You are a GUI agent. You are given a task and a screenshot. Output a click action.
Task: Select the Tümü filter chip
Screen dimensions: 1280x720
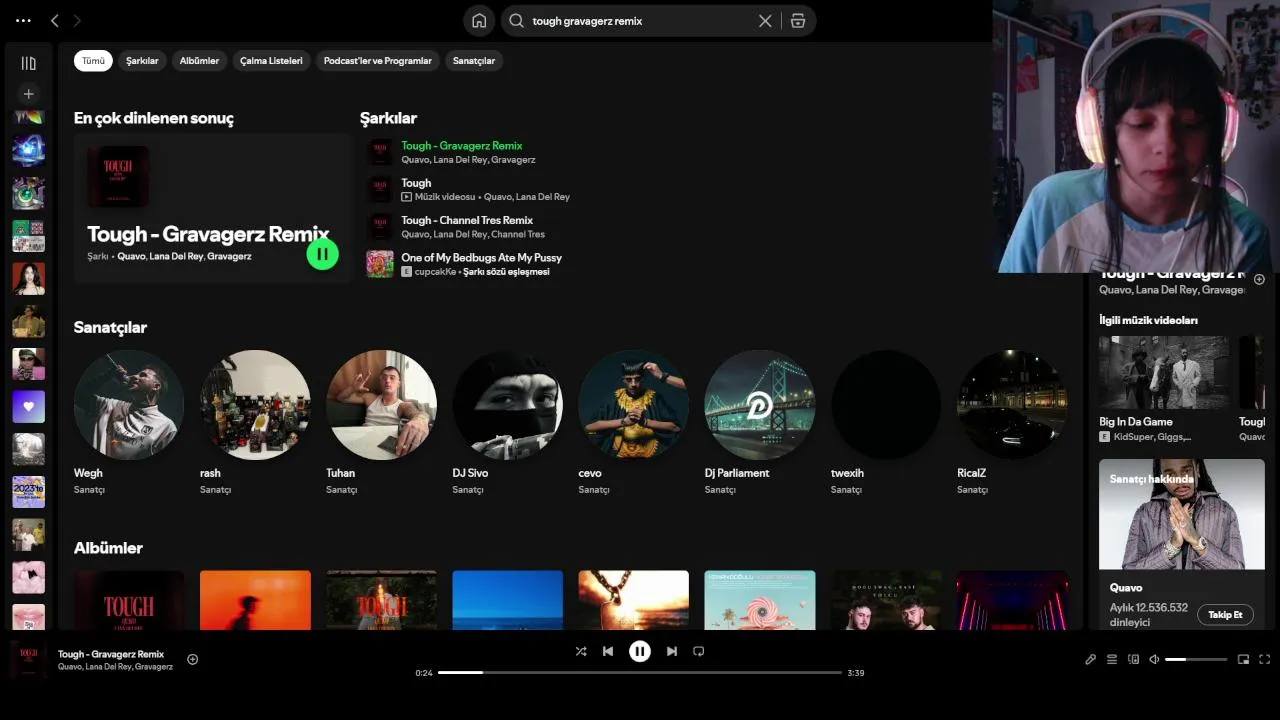pyautogui.click(x=93, y=61)
